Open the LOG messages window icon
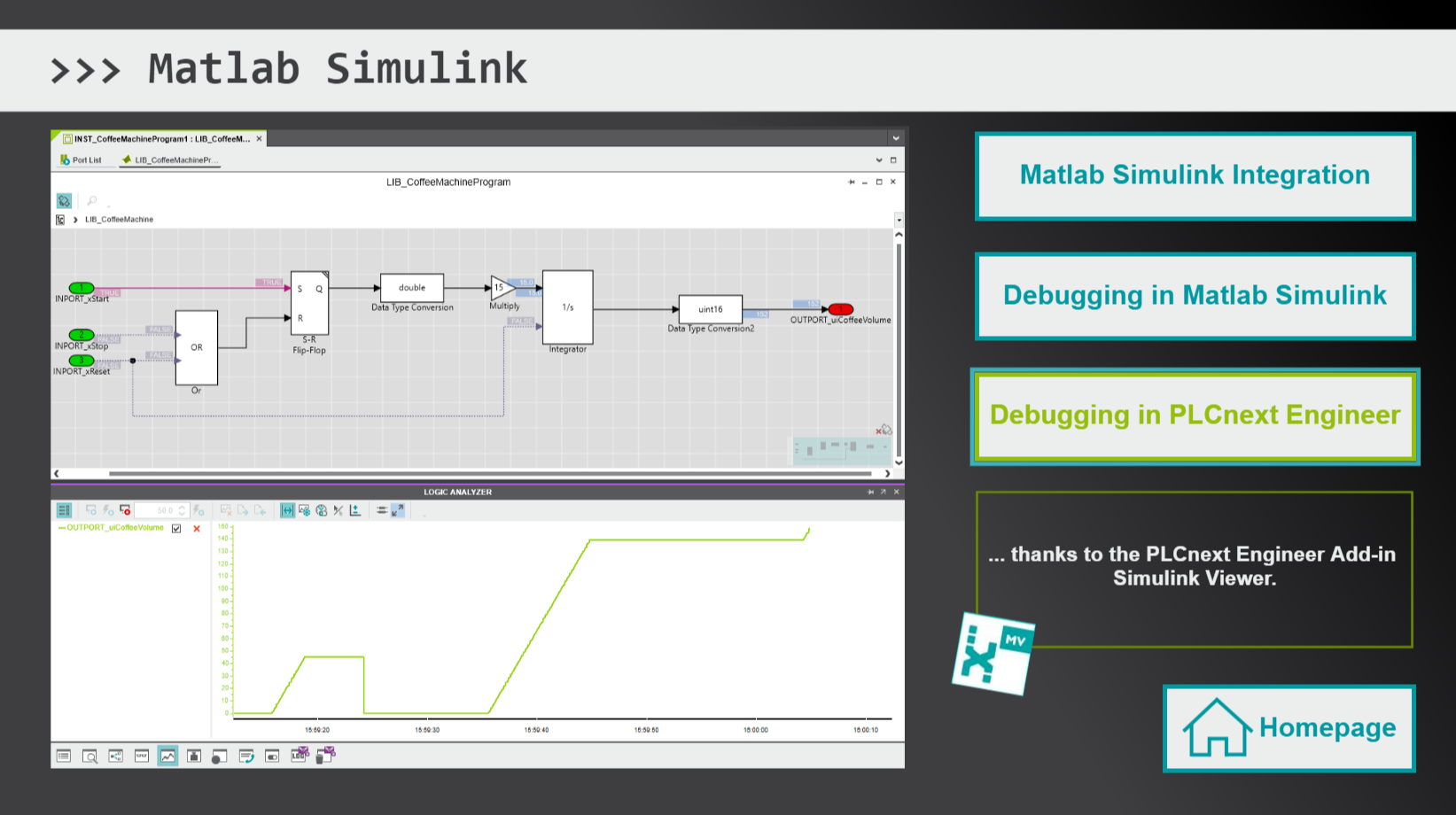 [300, 755]
